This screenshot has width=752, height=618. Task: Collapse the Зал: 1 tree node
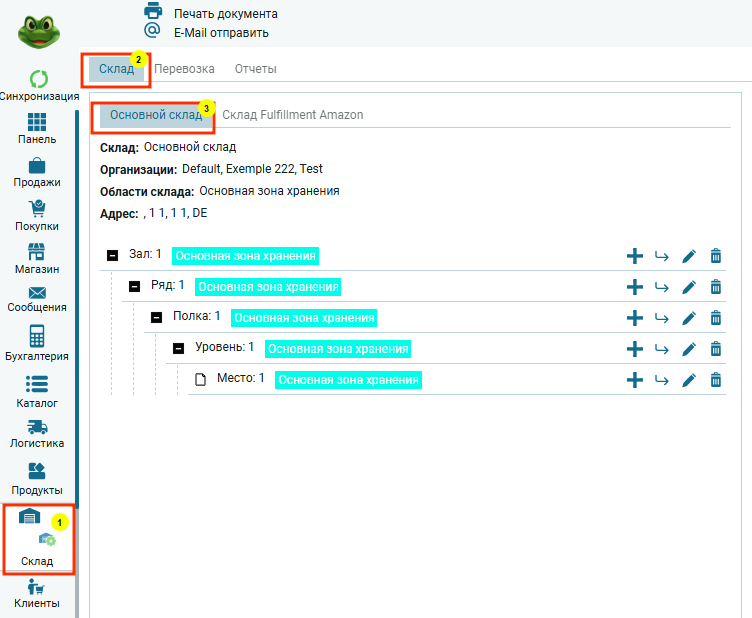point(113,256)
